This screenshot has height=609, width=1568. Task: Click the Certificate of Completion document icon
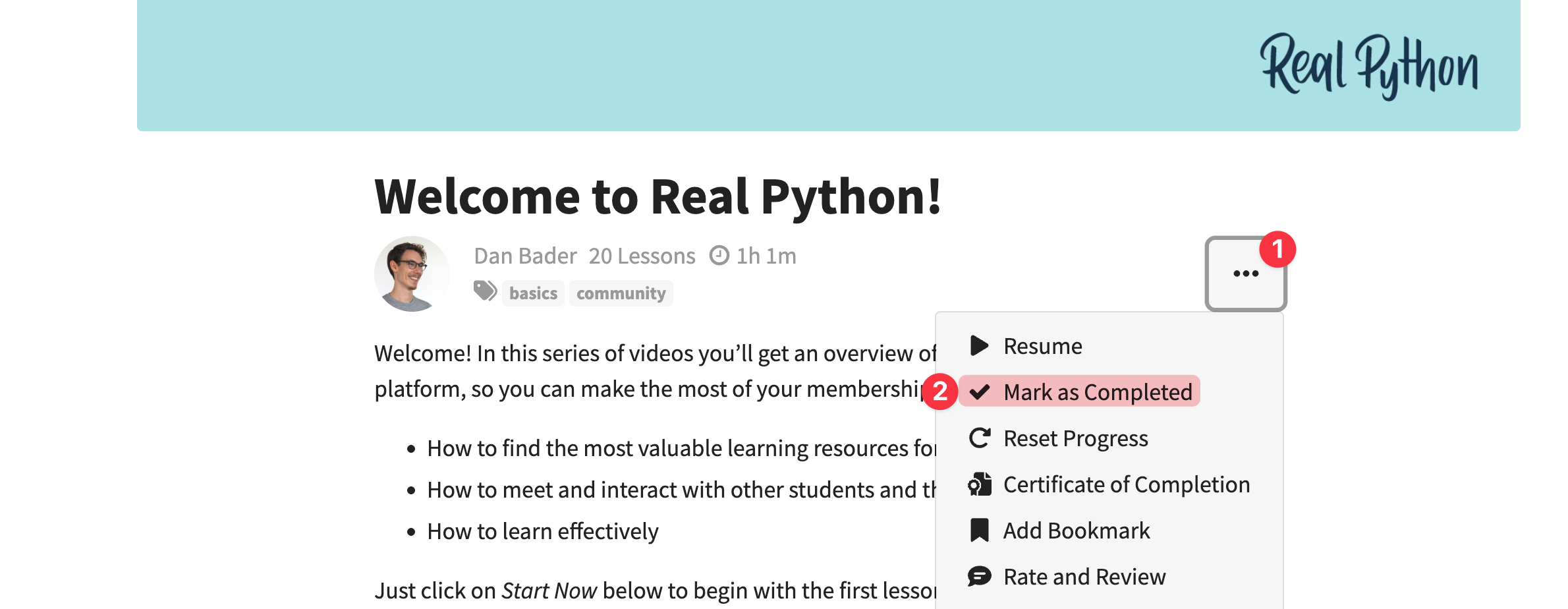click(x=980, y=484)
